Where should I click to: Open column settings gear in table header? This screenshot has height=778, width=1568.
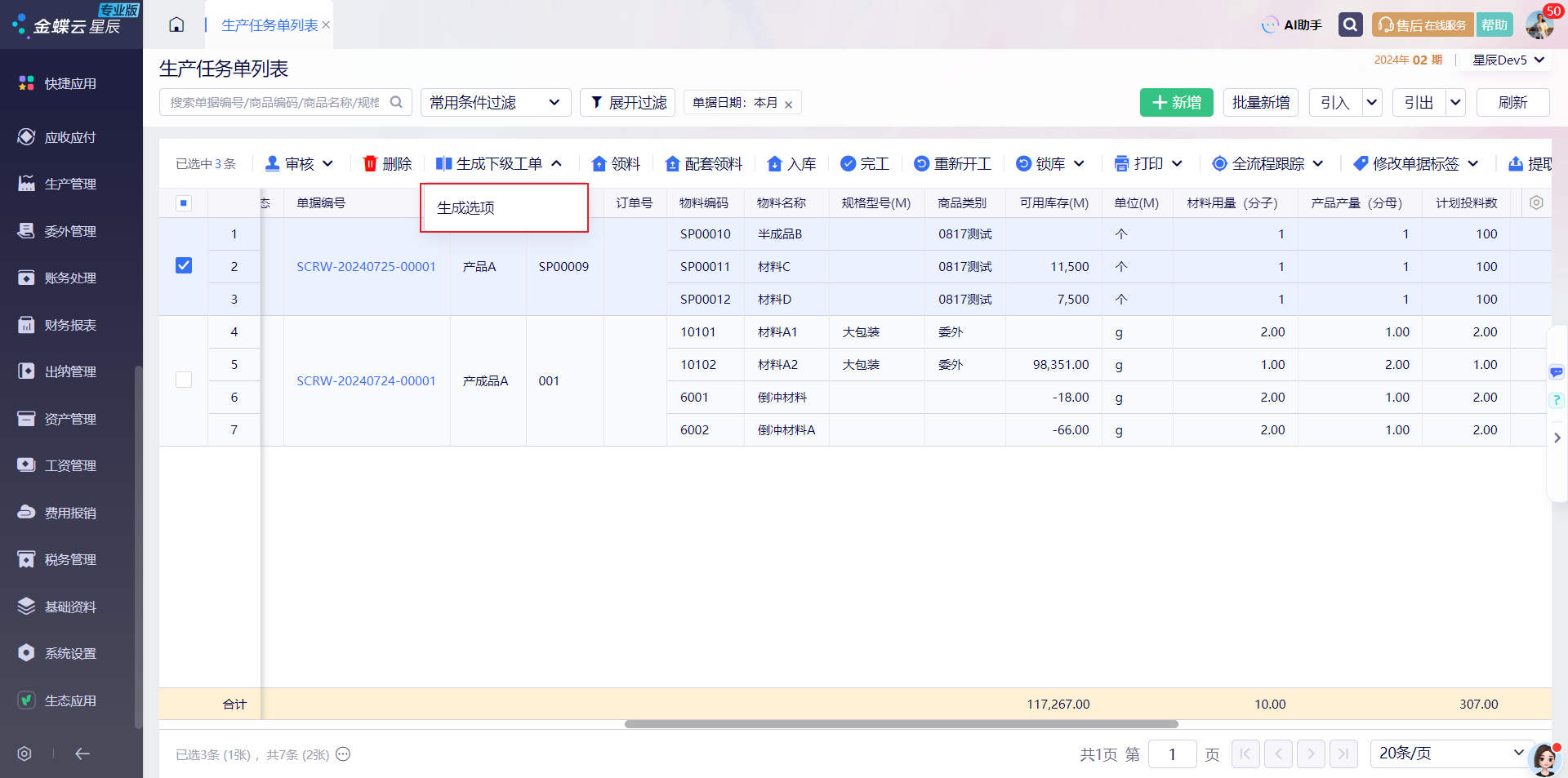pyautogui.click(x=1536, y=202)
